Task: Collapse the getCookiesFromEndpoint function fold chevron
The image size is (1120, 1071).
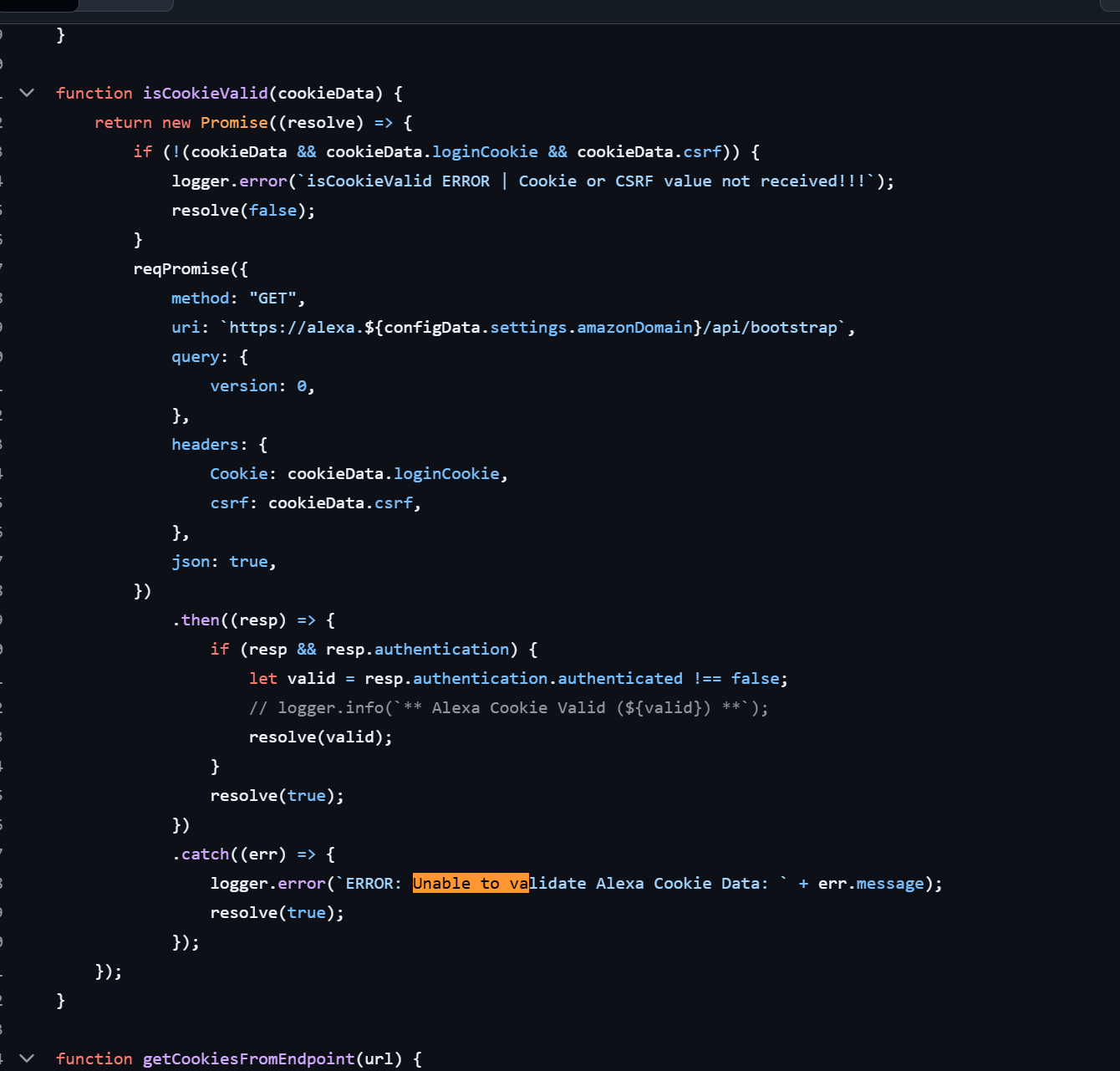Action: [x=27, y=1058]
